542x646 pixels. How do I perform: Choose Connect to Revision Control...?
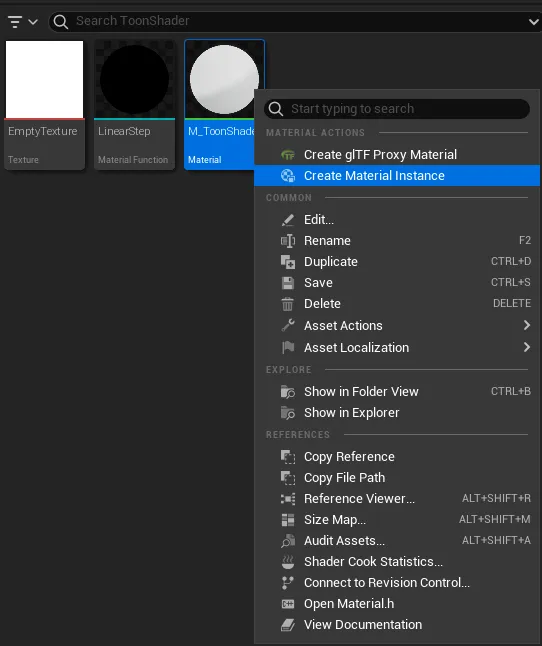(x=397, y=583)
